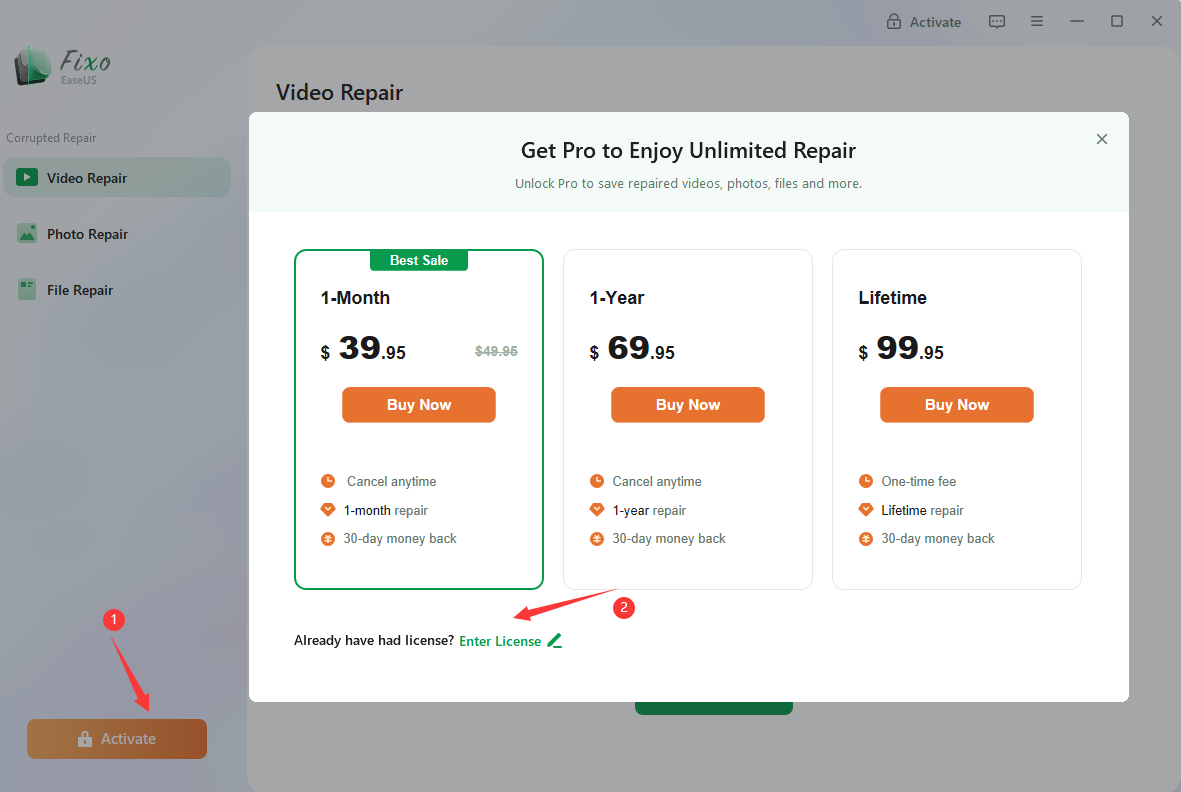Open the File Repair sidebar item
This screenshot has width=1181, height=792.
click(117, 290)
